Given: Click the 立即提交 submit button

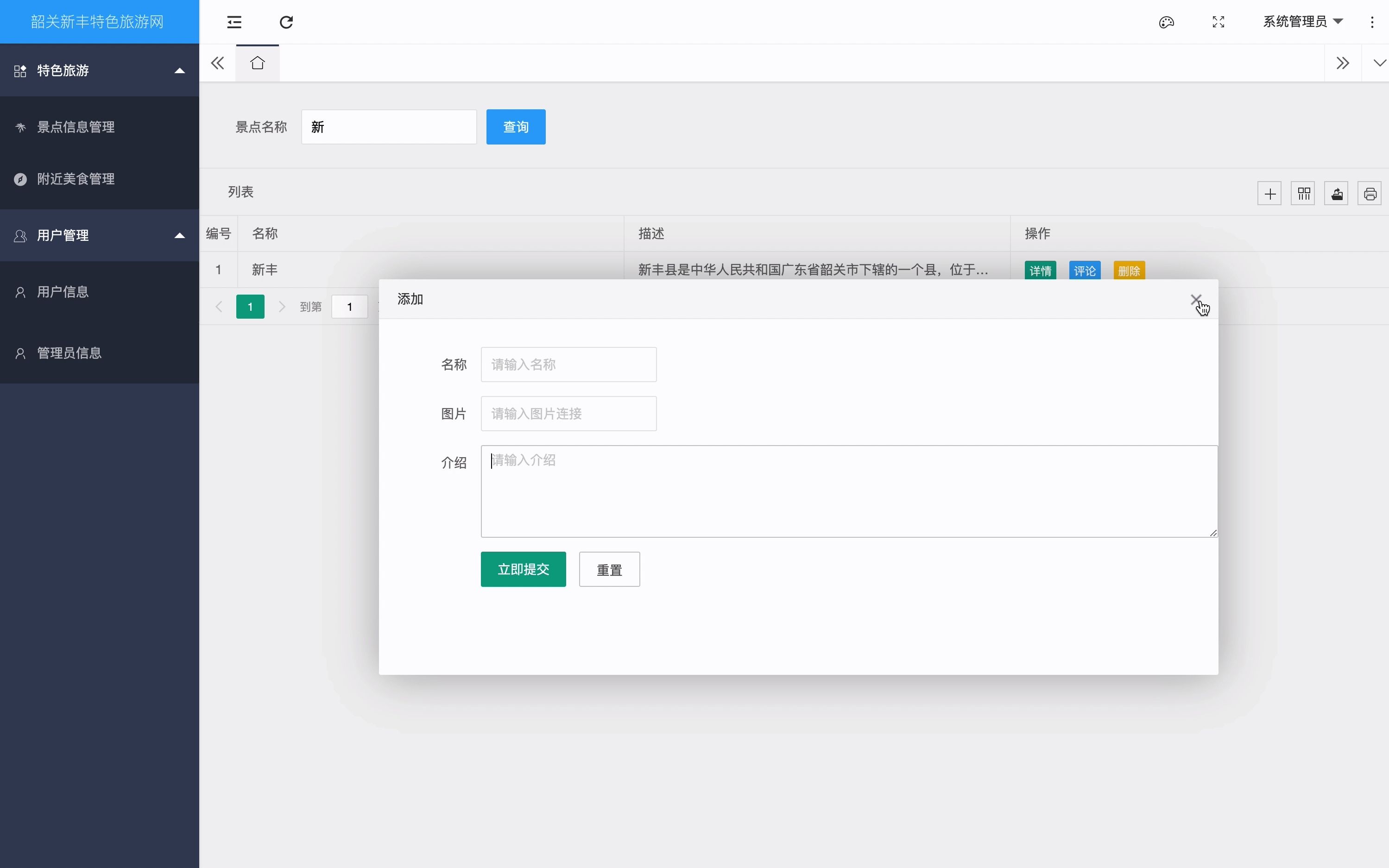Looking at the screenshot, I should tap(523, 570).
